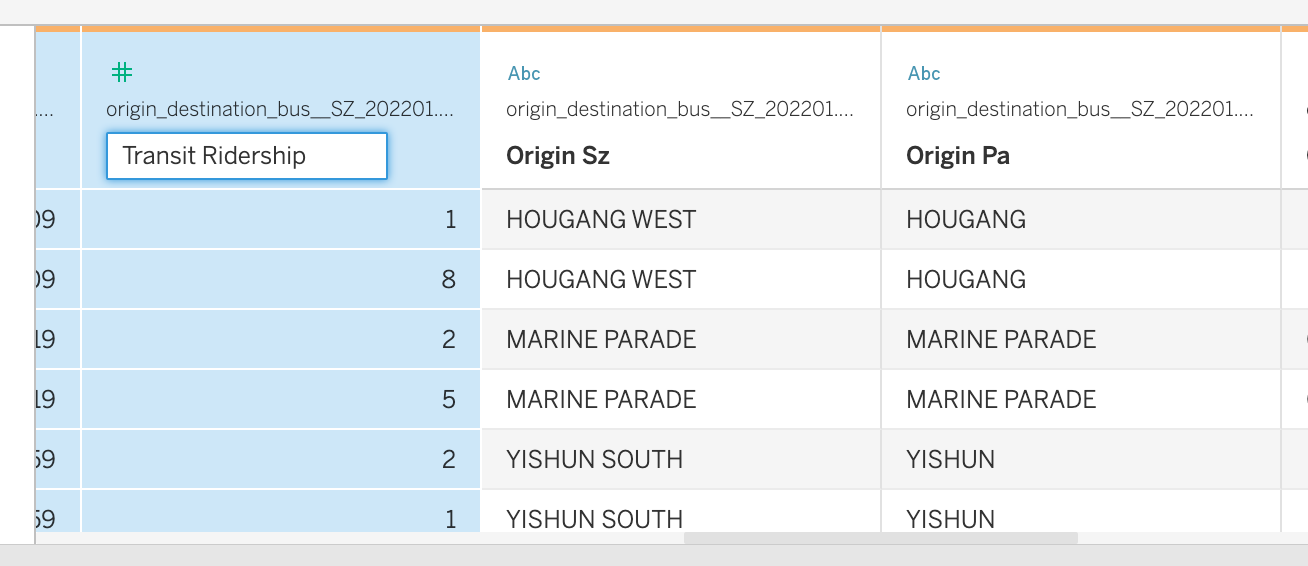
Task: Select the first HOUGANG WEST cell
Action: 601,219
